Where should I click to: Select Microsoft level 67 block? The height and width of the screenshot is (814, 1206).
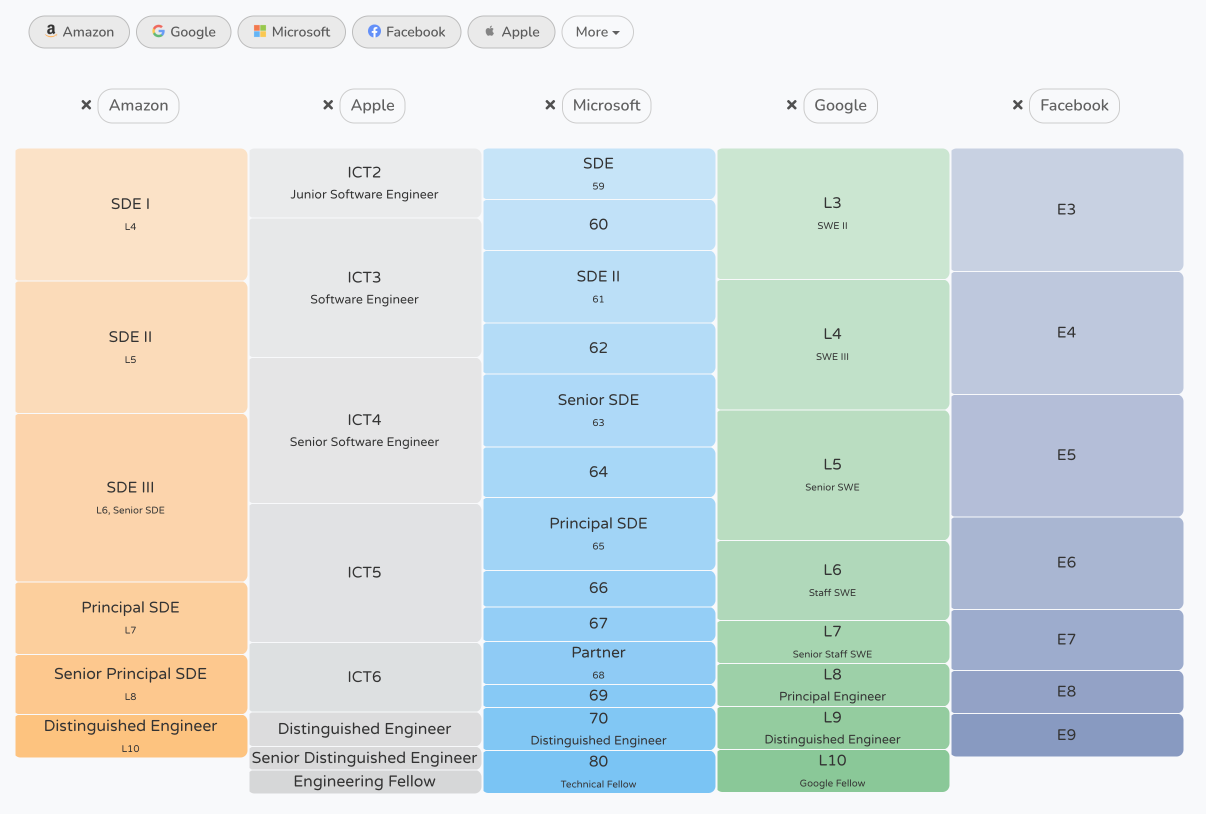pos(599,624)
